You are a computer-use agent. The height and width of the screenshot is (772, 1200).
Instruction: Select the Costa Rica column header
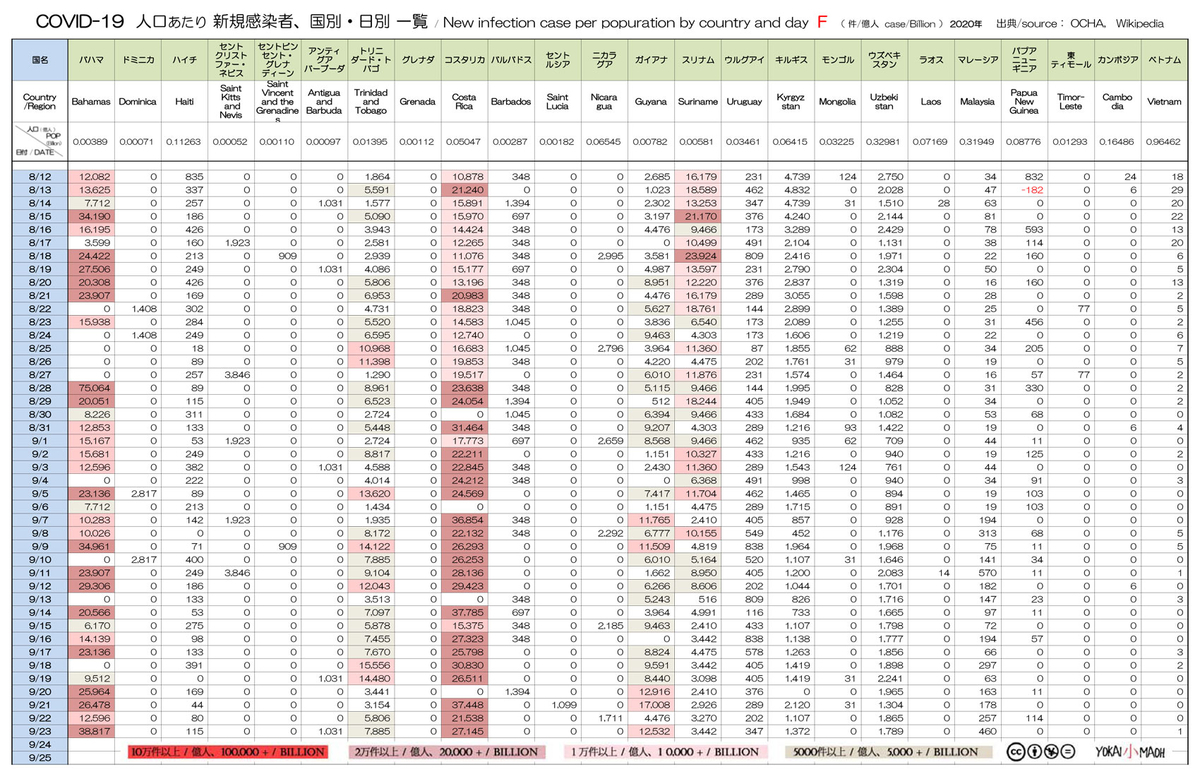464,102
